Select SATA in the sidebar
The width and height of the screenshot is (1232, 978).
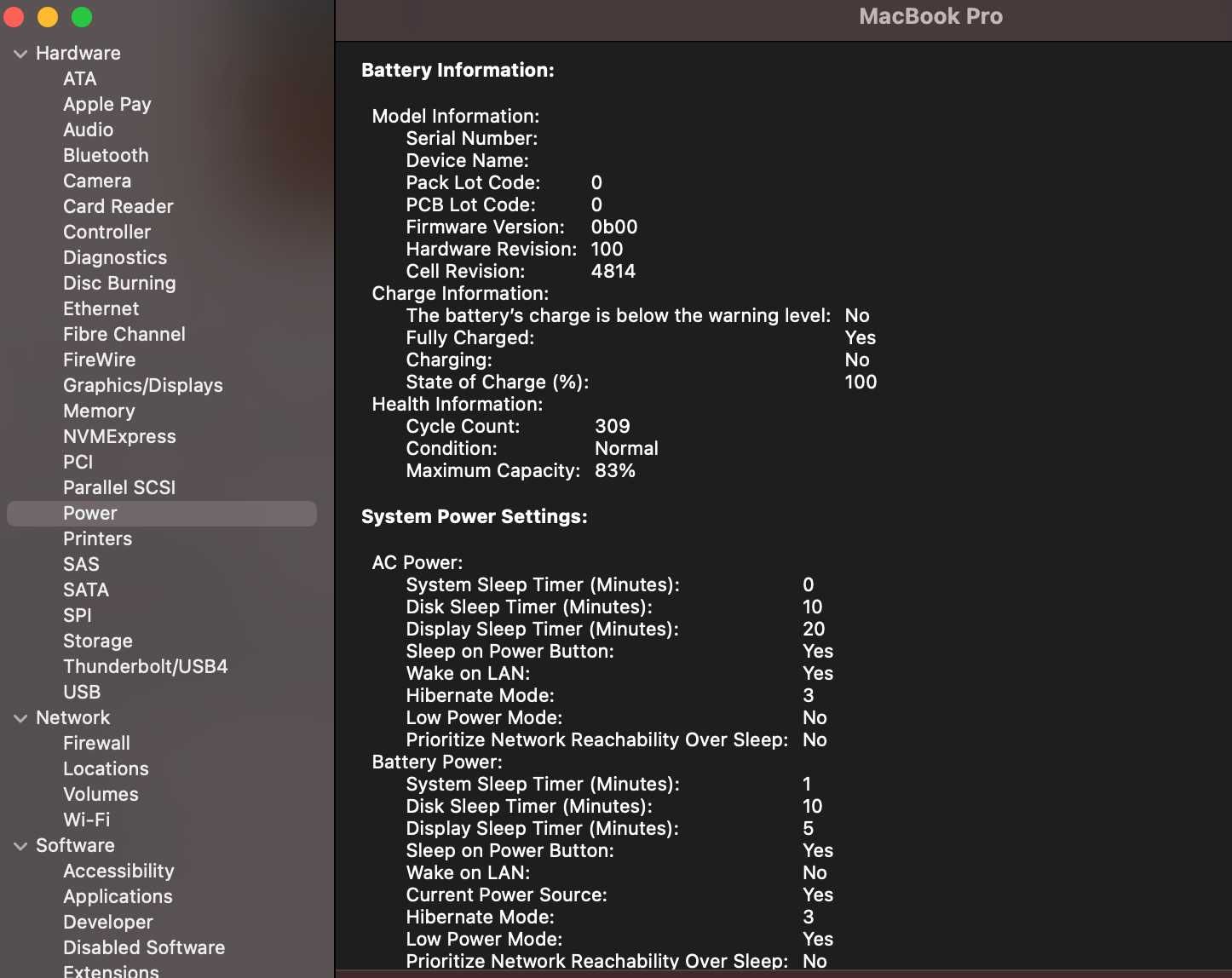click(x=86, y=590)
